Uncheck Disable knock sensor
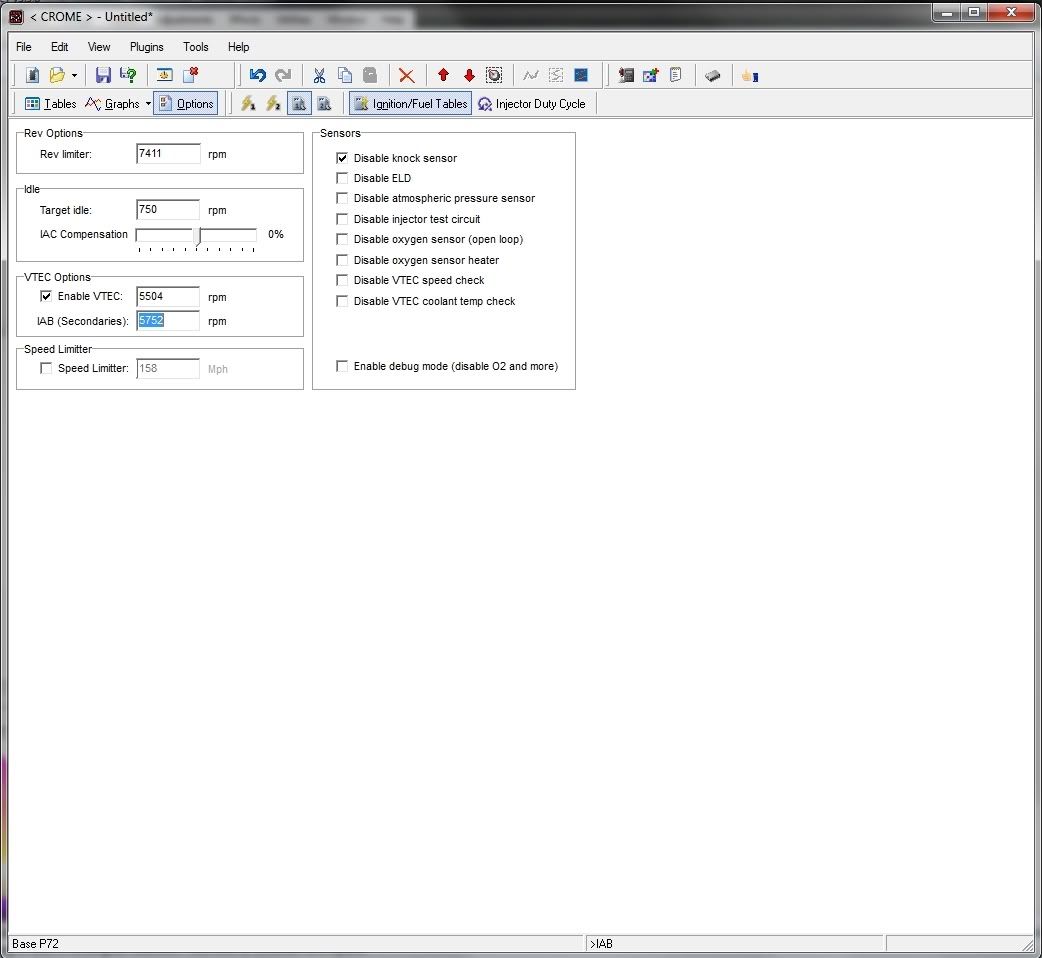The width and height of the screenshot is (1042, 958). [x=342, y=158]
